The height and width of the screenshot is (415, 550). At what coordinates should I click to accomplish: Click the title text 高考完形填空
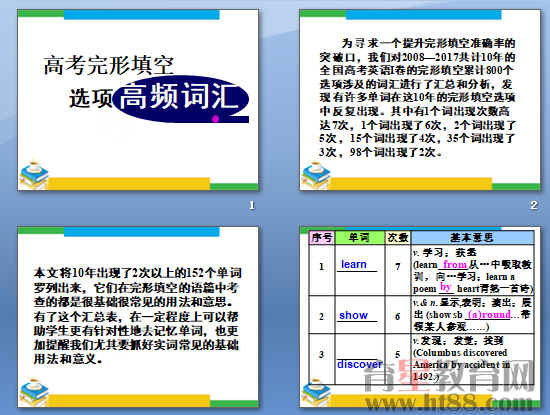pos(109,65)
